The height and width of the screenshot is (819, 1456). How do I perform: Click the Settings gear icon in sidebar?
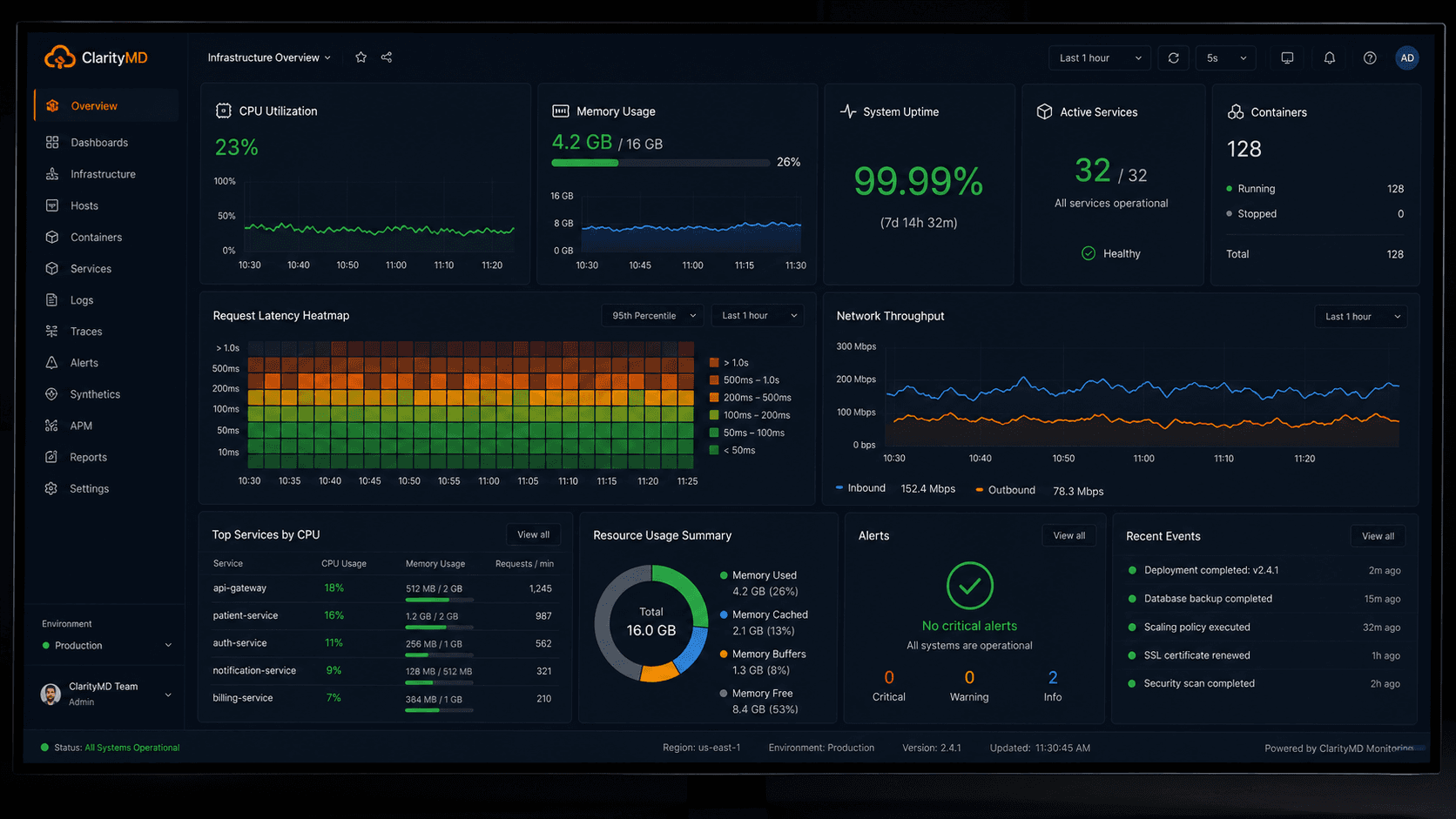52,488
